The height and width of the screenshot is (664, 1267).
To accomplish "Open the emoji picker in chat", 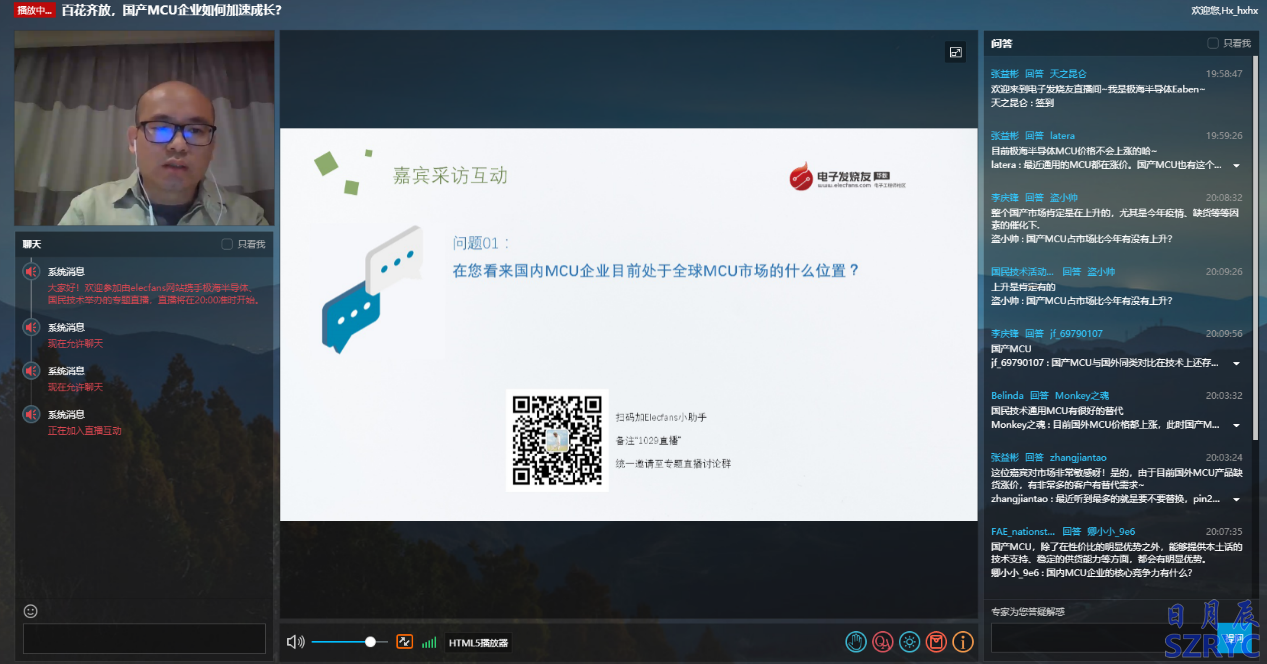I will [x=31, y=611].
